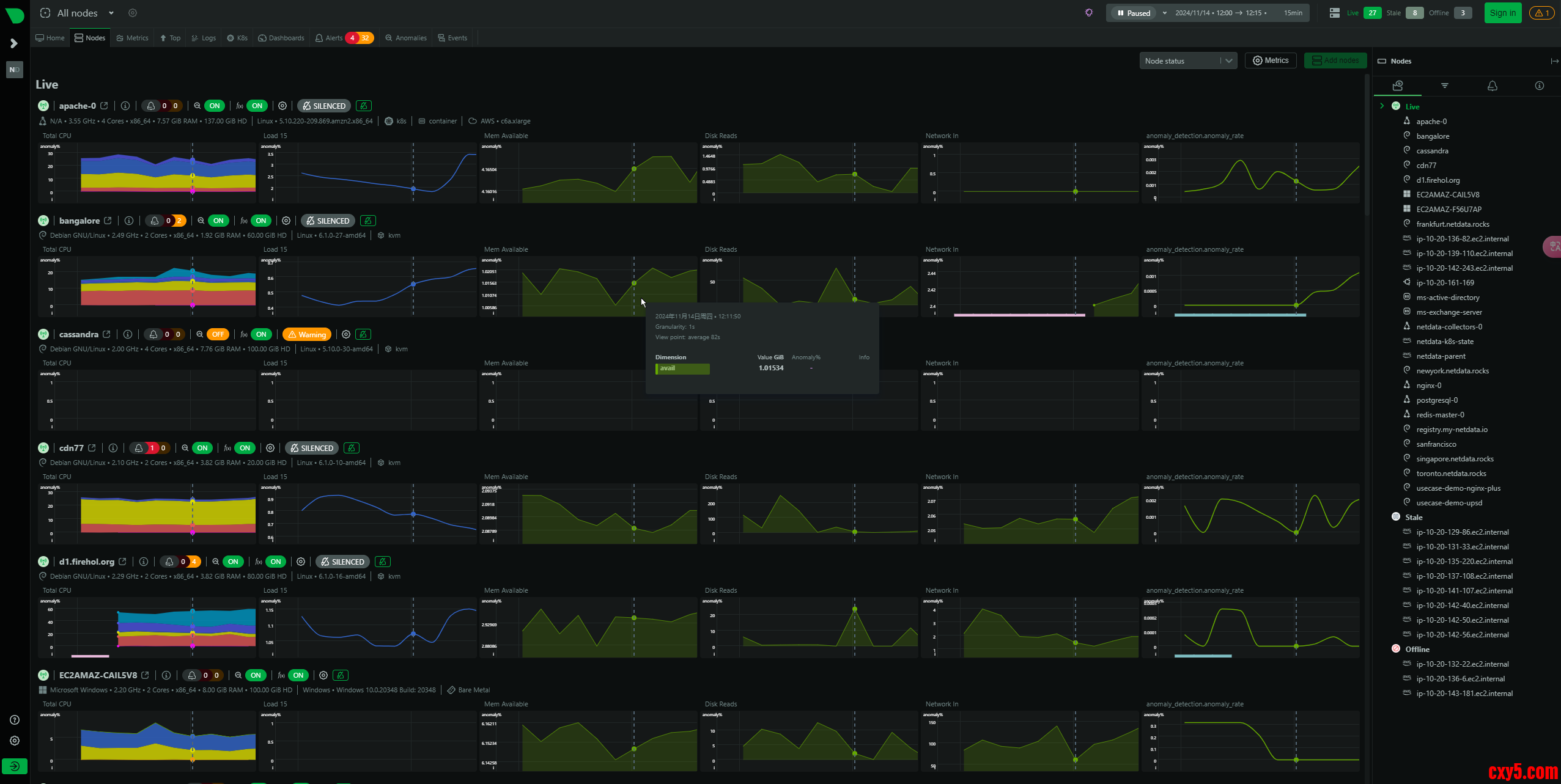Open the Netdata logo home icon
This screenshot has width=1561, height=784.
15,15
